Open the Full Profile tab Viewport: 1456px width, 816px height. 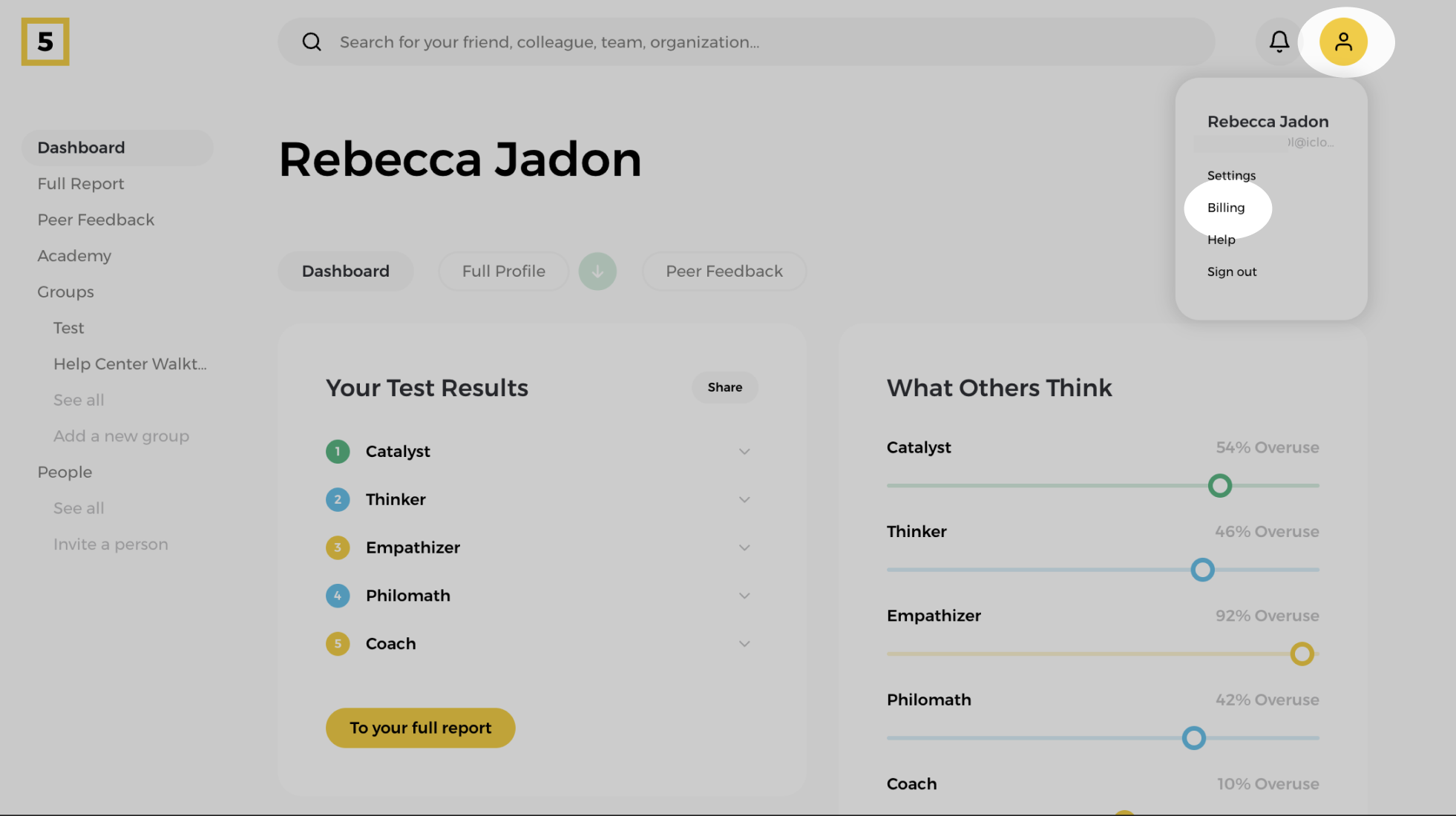503,272
